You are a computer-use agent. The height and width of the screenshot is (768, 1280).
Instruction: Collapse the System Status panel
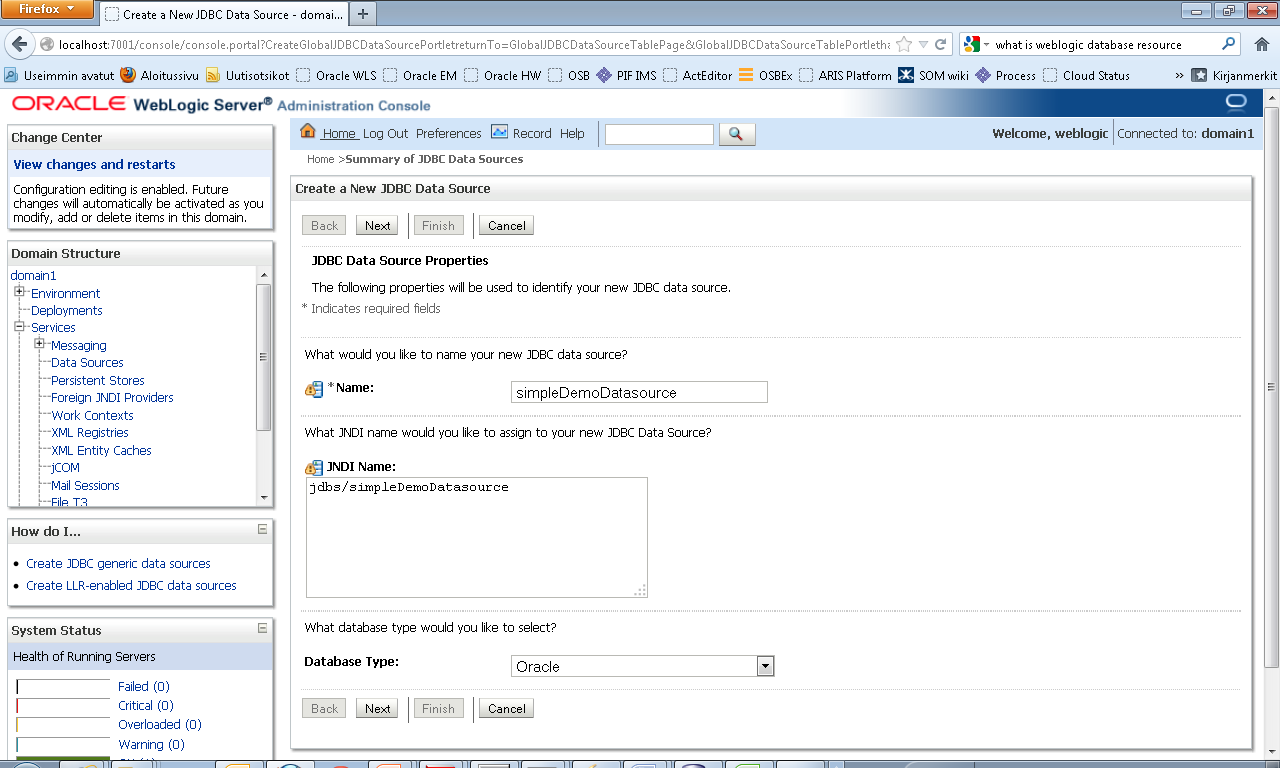264,630
